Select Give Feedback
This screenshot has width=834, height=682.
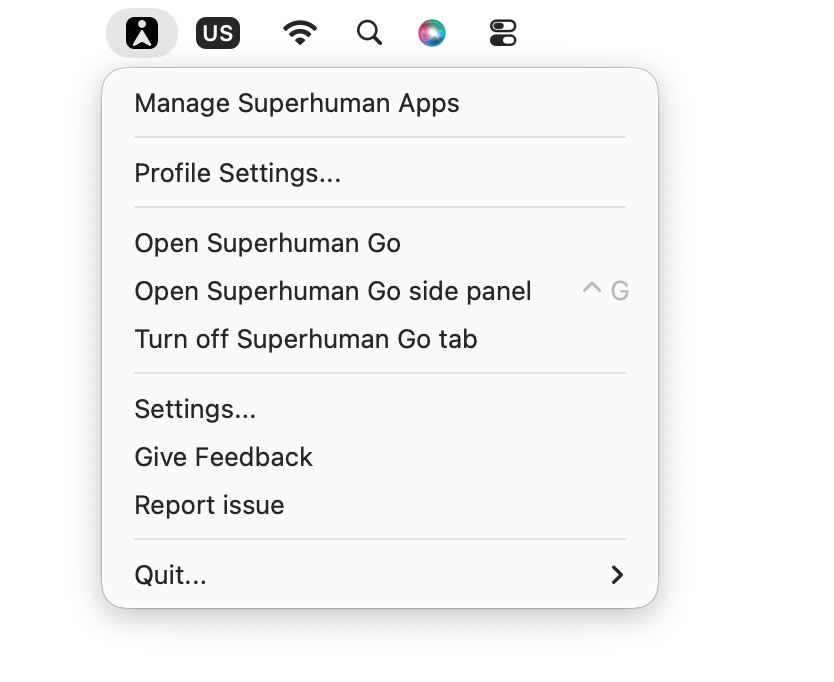(x=380, y=457)
